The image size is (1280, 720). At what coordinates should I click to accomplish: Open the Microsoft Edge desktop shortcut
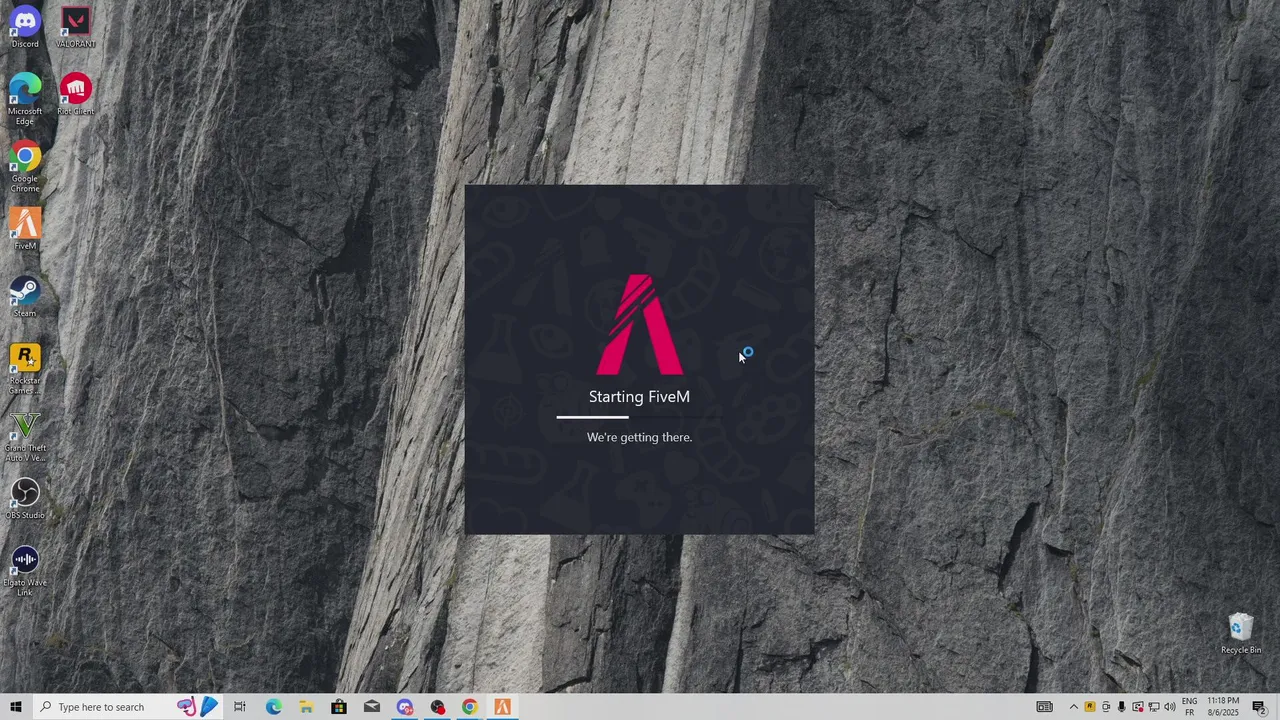point(25,98)
